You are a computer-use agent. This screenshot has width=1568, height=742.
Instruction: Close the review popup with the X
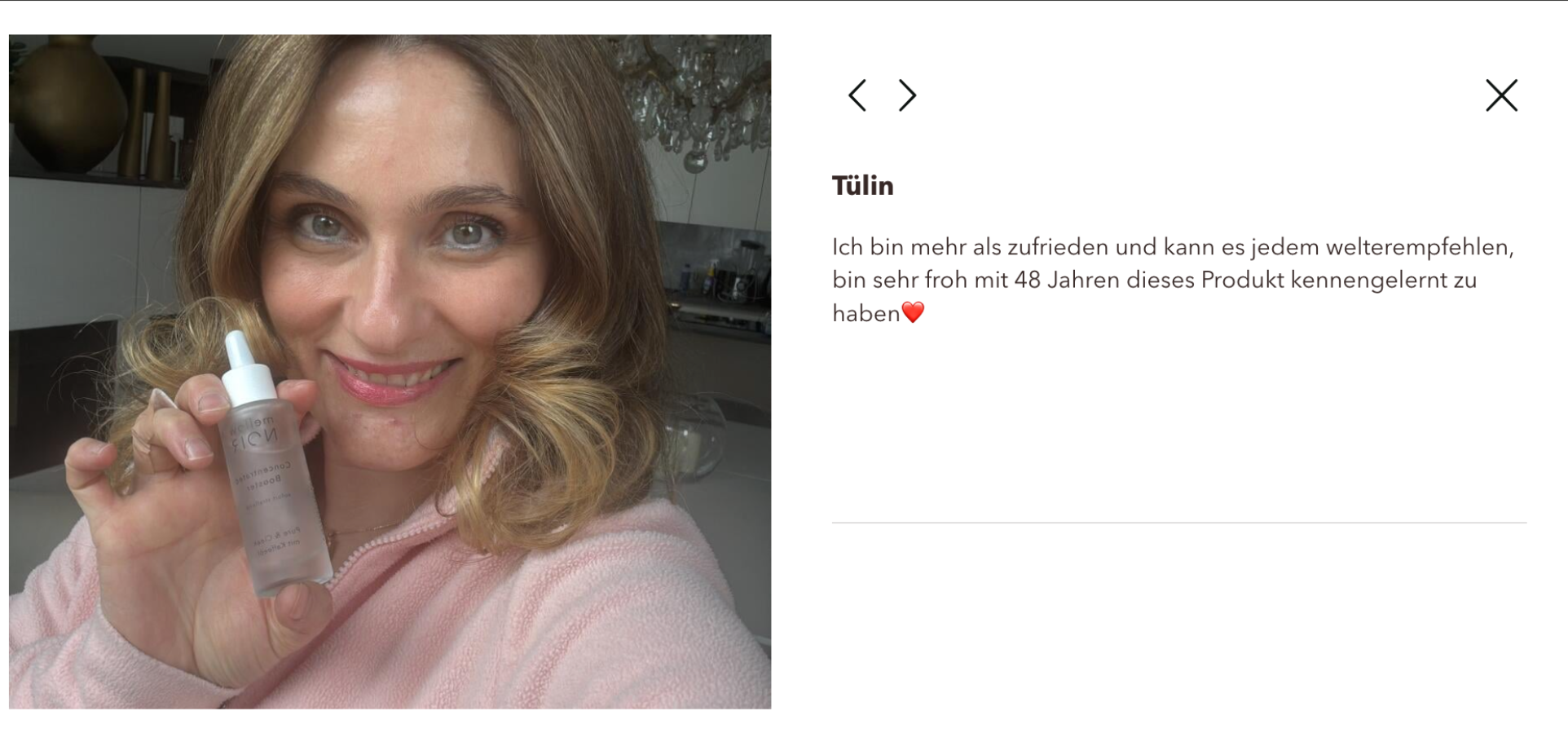coord(1501,95)
